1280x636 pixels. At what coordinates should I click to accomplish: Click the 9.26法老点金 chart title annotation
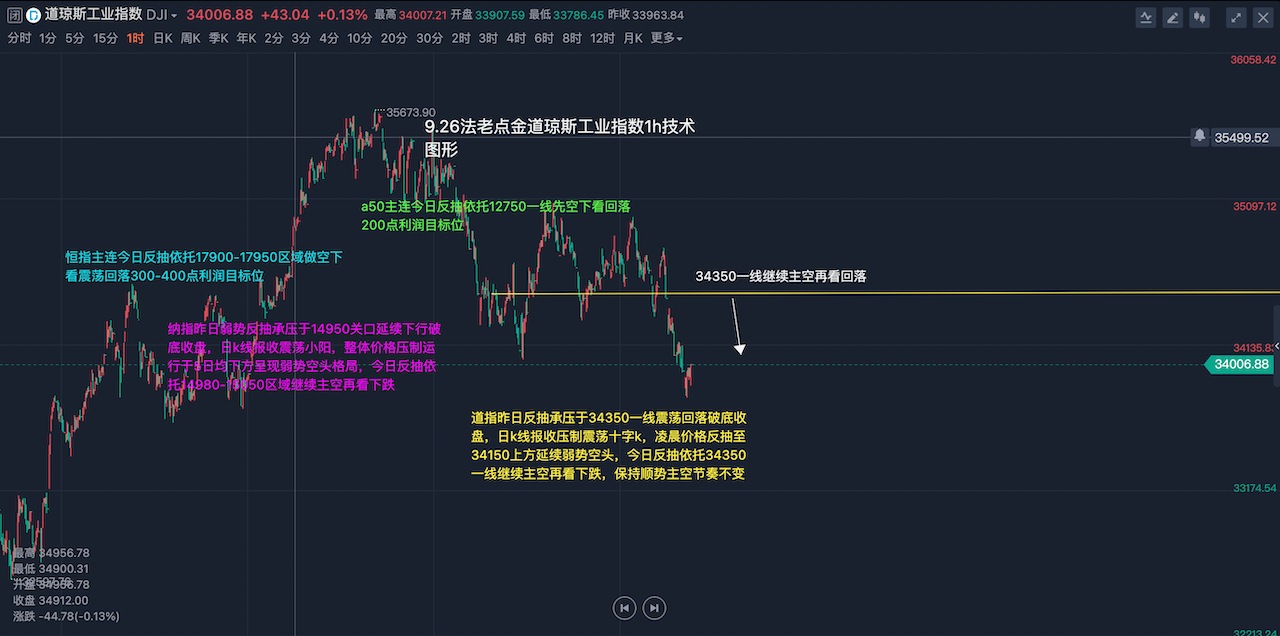[559, 138]
